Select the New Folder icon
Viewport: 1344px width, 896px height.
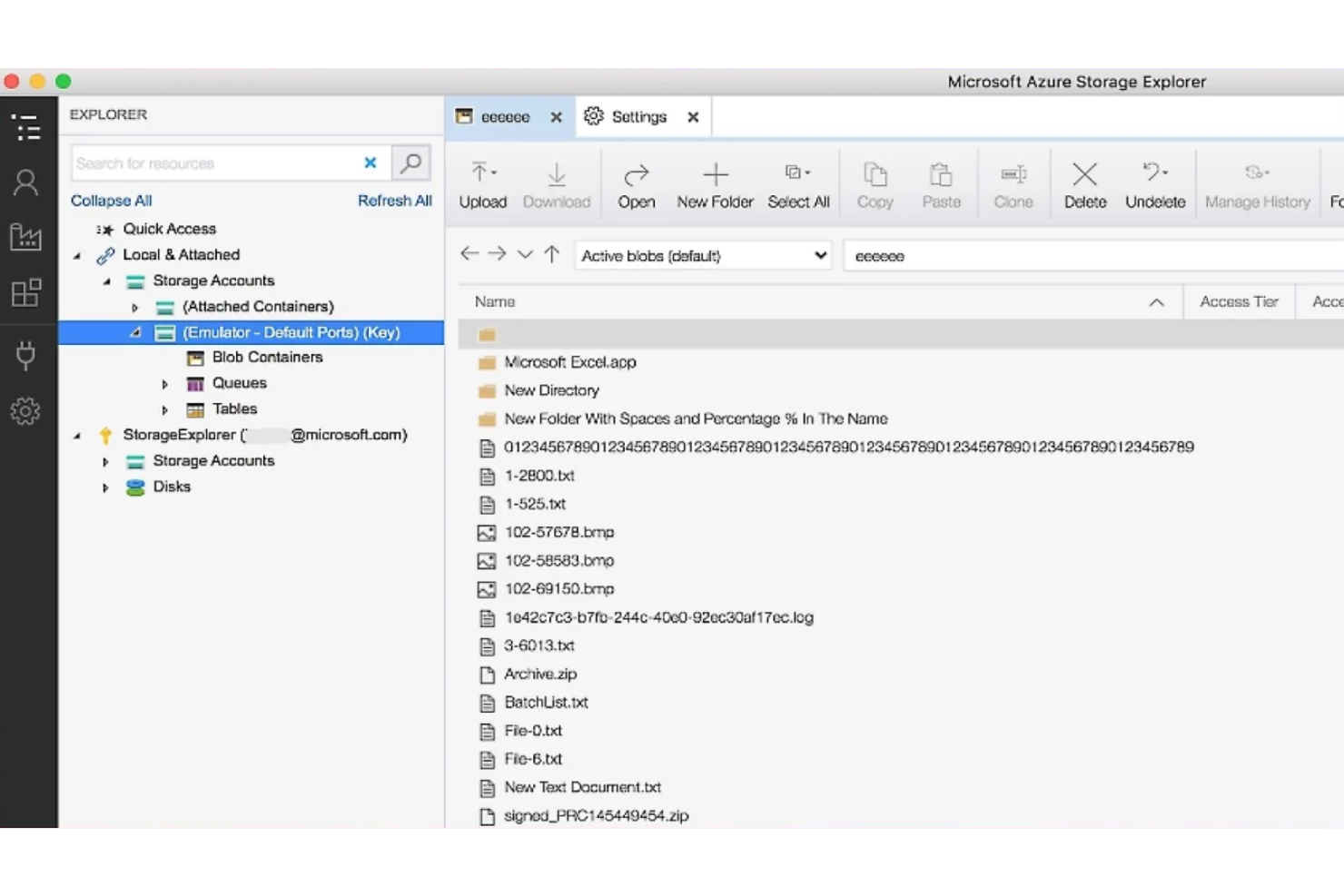coord(715,182)
